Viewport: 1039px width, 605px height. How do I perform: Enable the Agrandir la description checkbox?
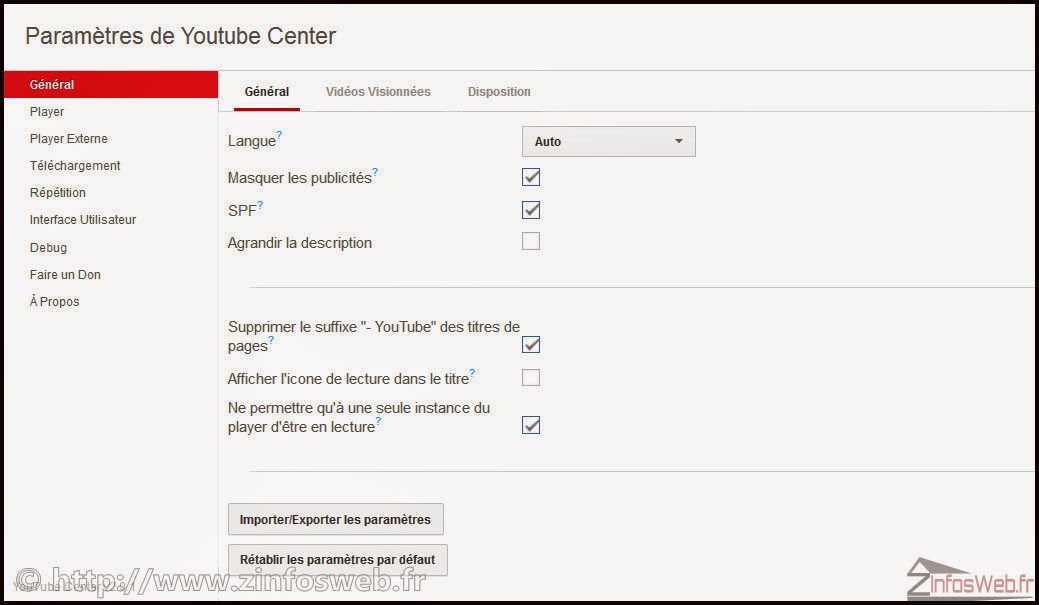(531, 240)
